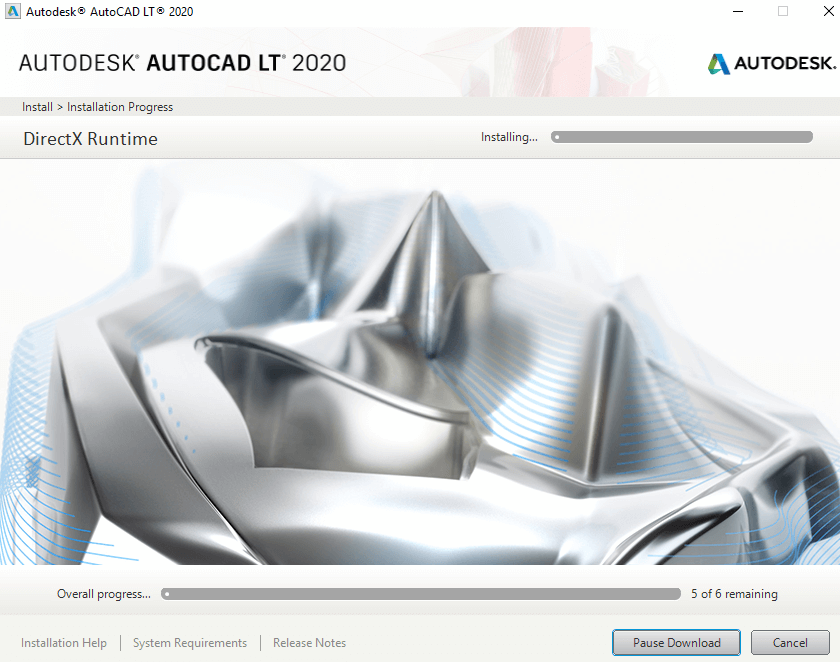Open Installation Help
Viewport: 840px width, 662px height.
tap(63, 642)
